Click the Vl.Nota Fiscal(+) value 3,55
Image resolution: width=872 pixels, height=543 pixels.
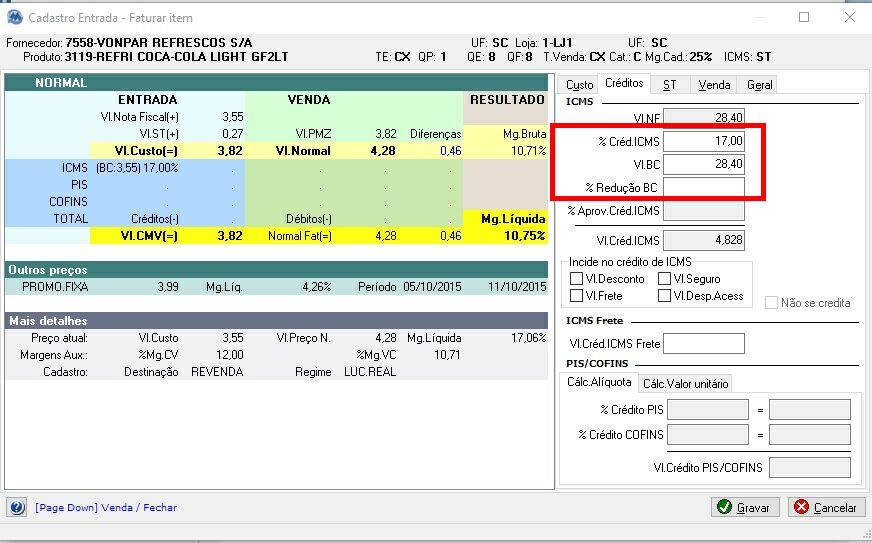tap(232, 117)
